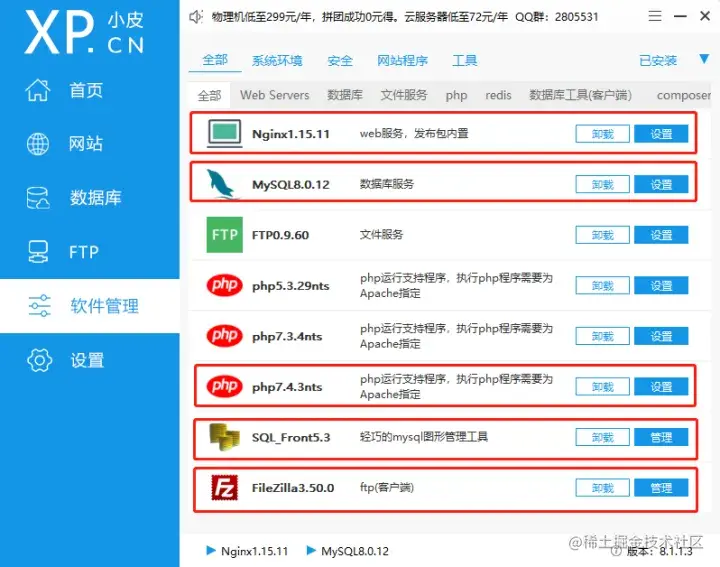This screenshot has width=720, height=567.
Task: Click the MySQL dolphin icon
Action: click(223, 184)
